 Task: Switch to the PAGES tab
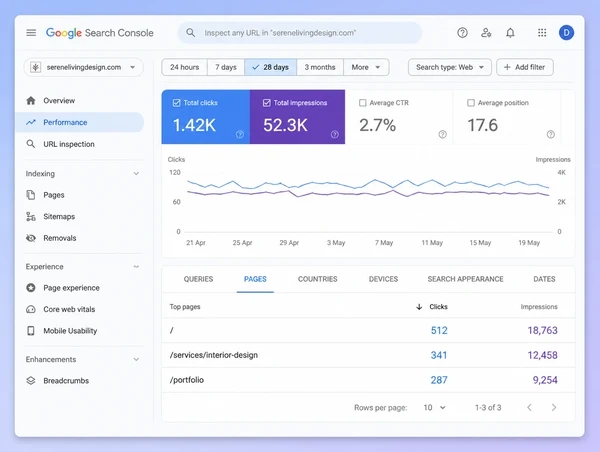pos(255,279)
